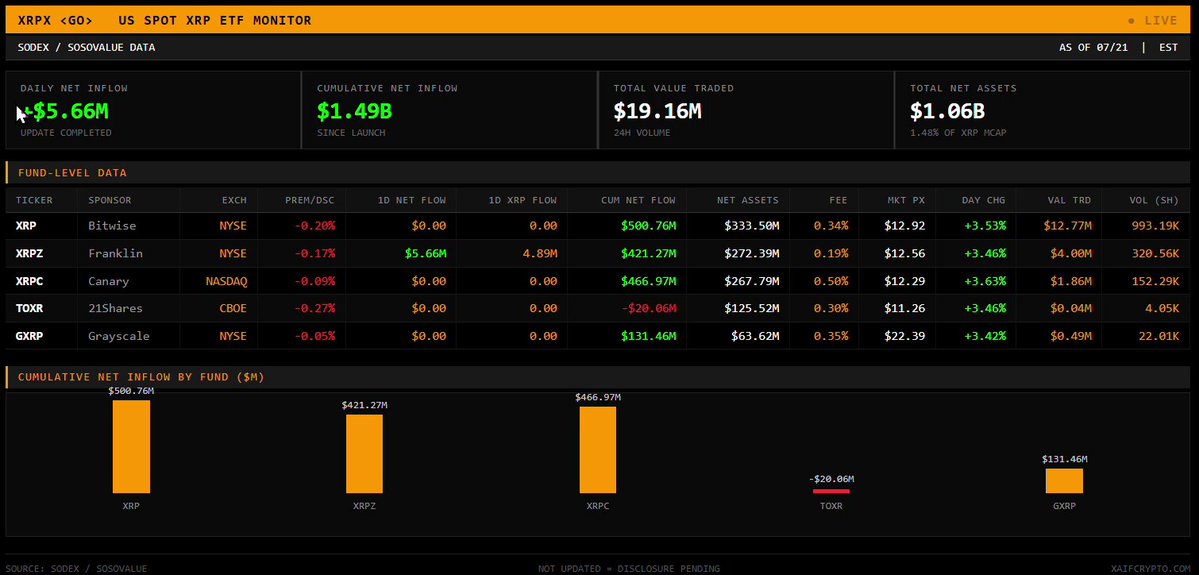Sort by the SPONSOR column header

[110, 200]
